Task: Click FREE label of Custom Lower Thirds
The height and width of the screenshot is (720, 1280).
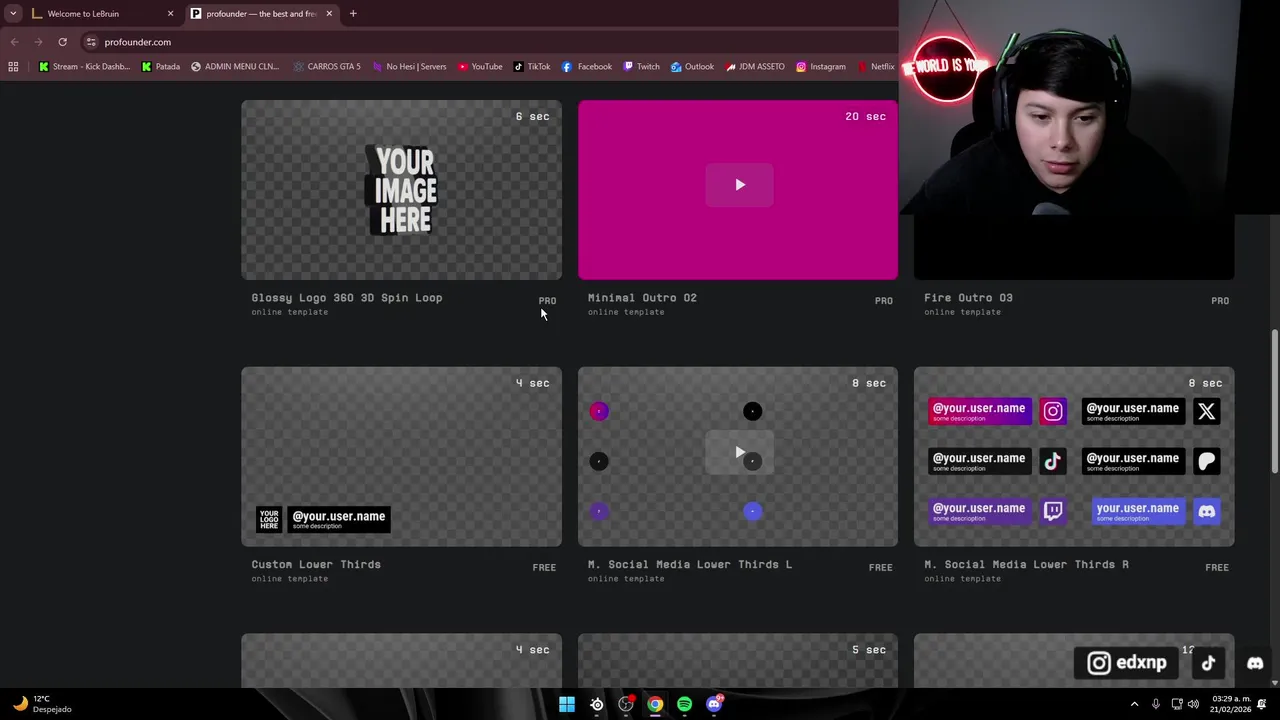Action: click(x=544, y=567)
